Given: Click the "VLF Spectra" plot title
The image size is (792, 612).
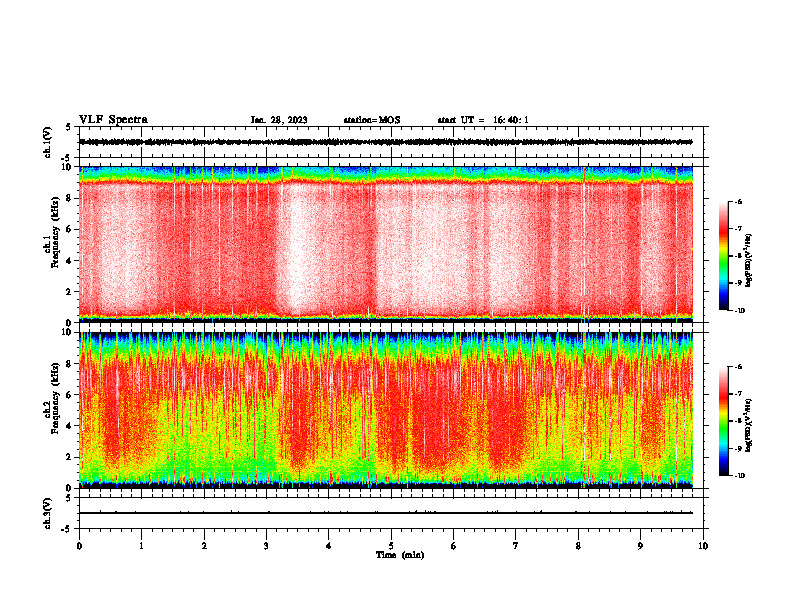Looking at the screenshot, I should pos(113,120).
